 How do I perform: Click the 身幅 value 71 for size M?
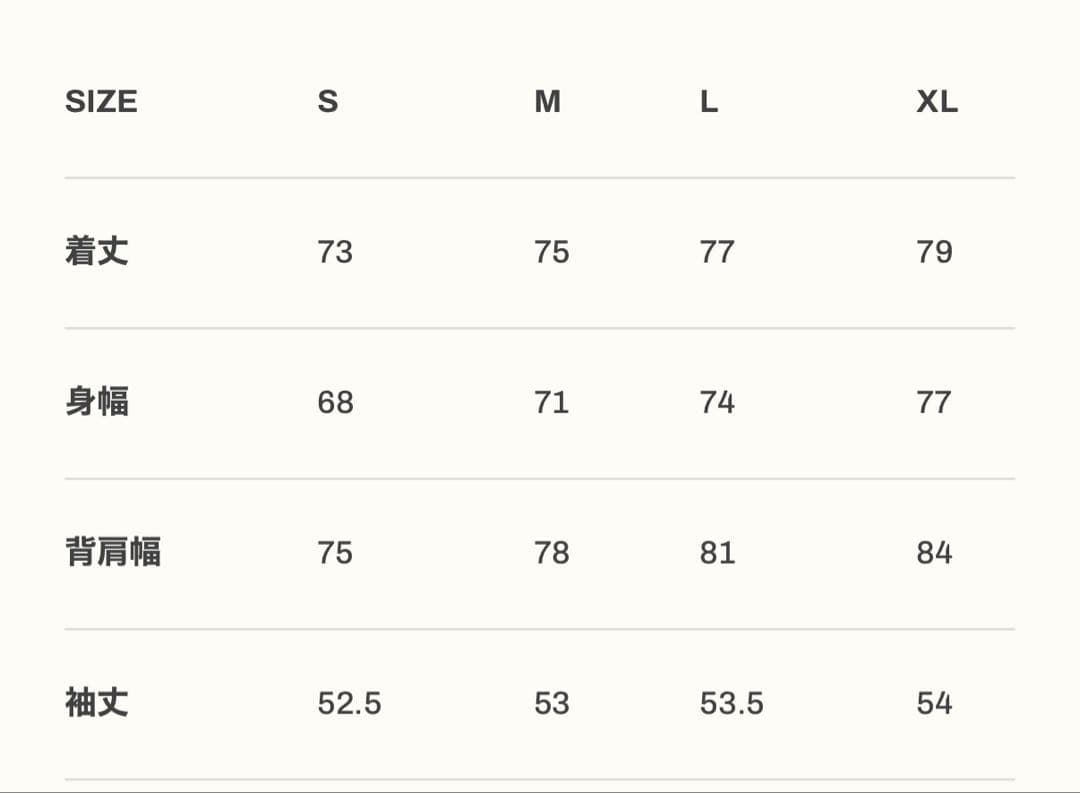[551, 403]
